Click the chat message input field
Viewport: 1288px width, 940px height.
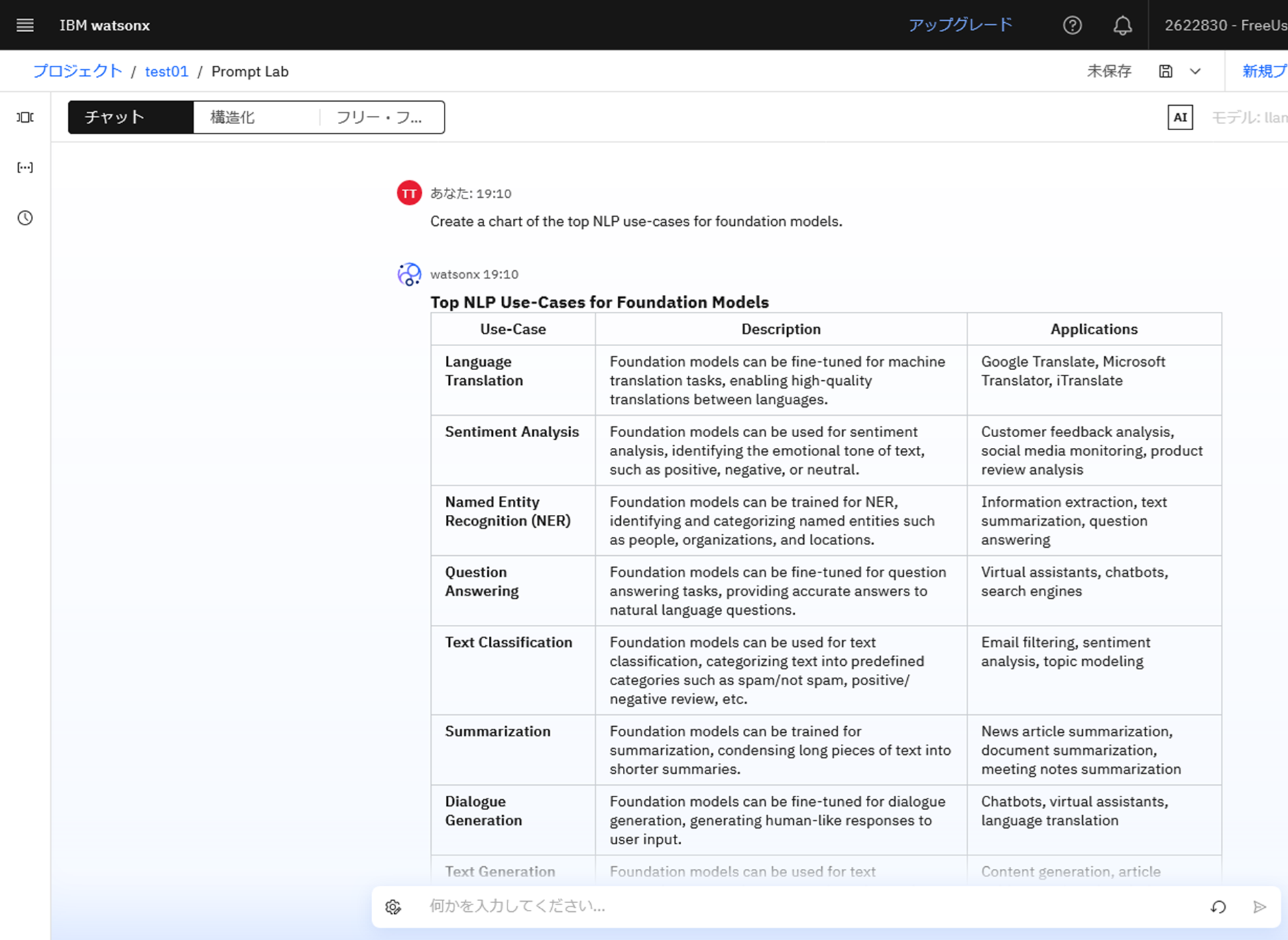(x=805, y=906)
